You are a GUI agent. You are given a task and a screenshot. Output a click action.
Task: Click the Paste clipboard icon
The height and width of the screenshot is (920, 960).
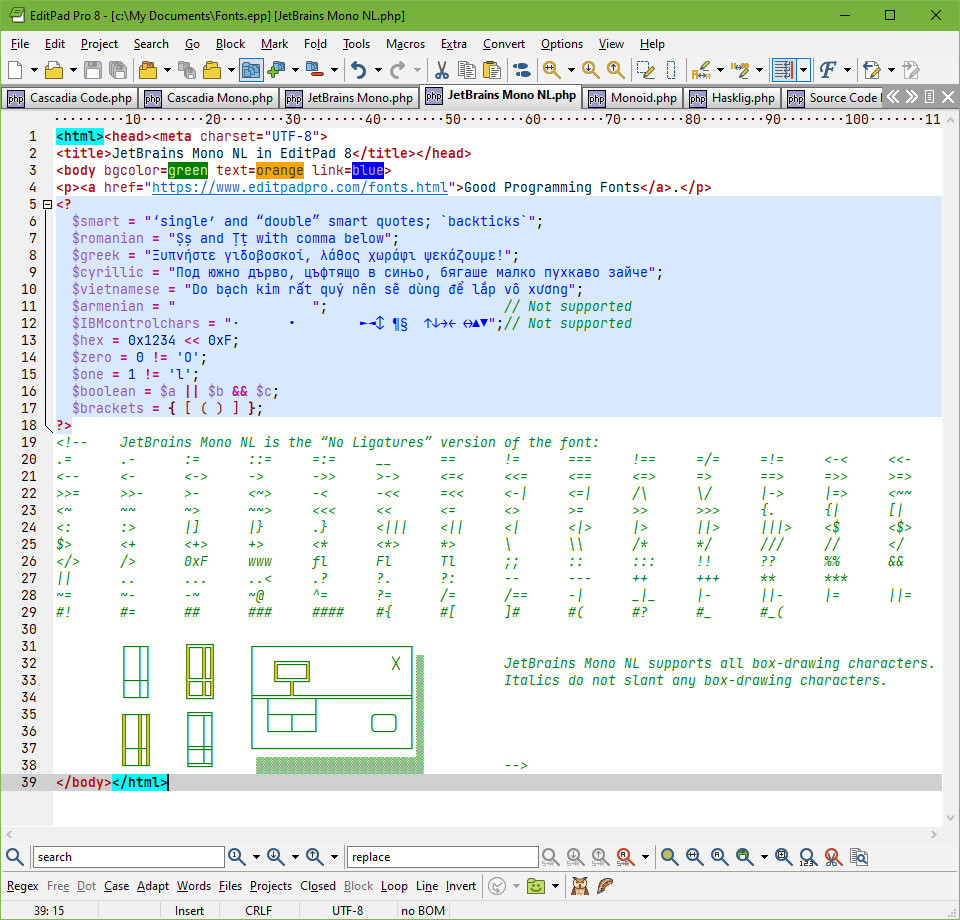(492, 70)
